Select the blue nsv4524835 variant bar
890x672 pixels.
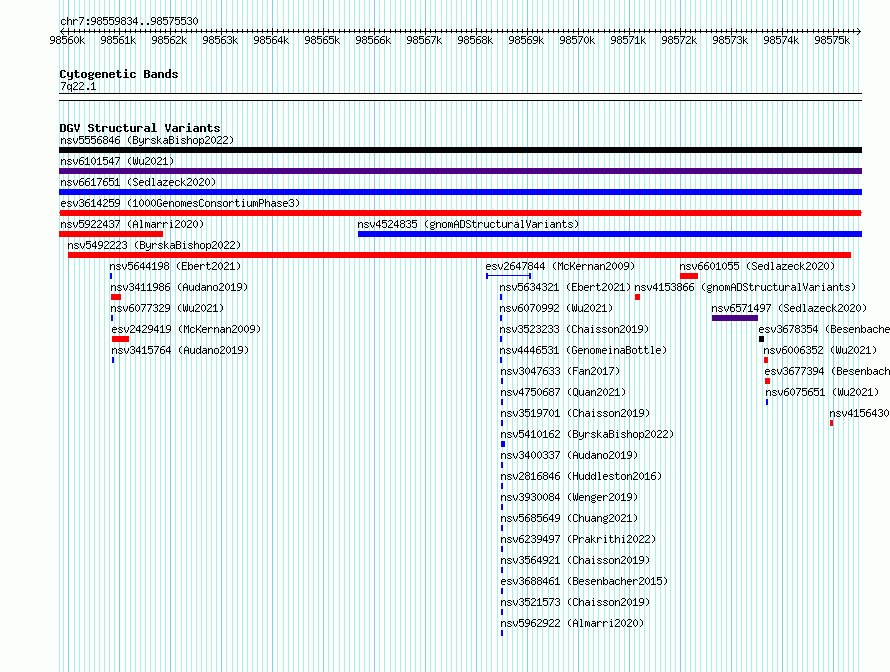610,234
